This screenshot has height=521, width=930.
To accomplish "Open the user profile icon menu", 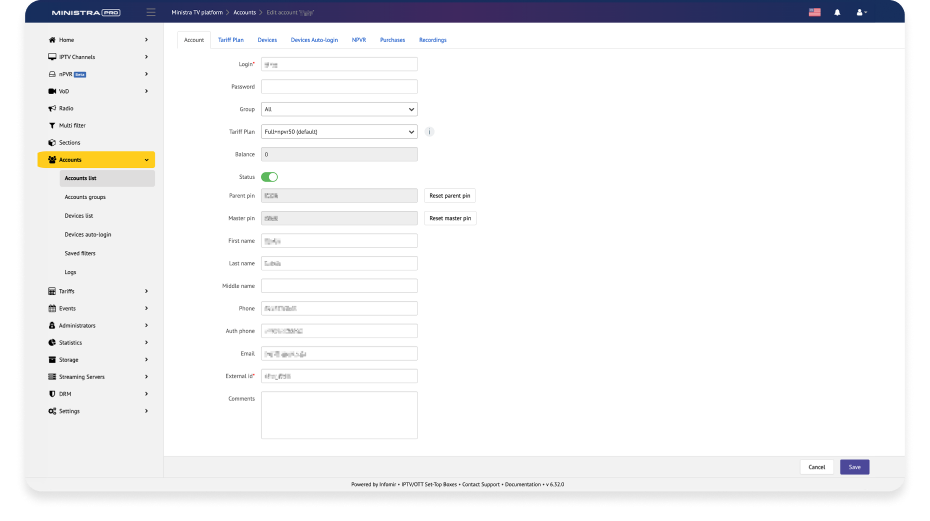I will click(860, 12).
